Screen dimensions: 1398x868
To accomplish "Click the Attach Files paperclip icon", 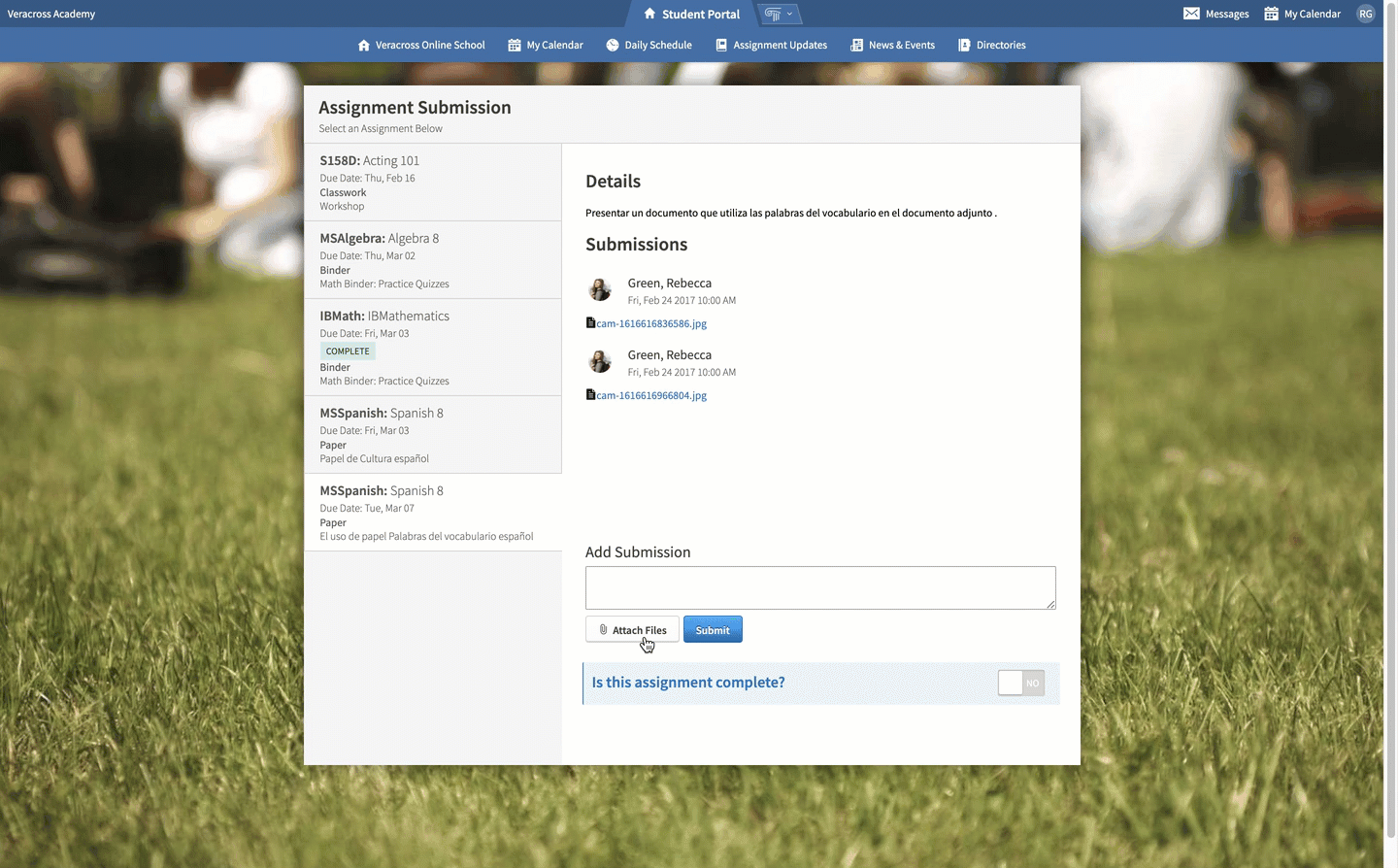I will [x=604, y=629].
